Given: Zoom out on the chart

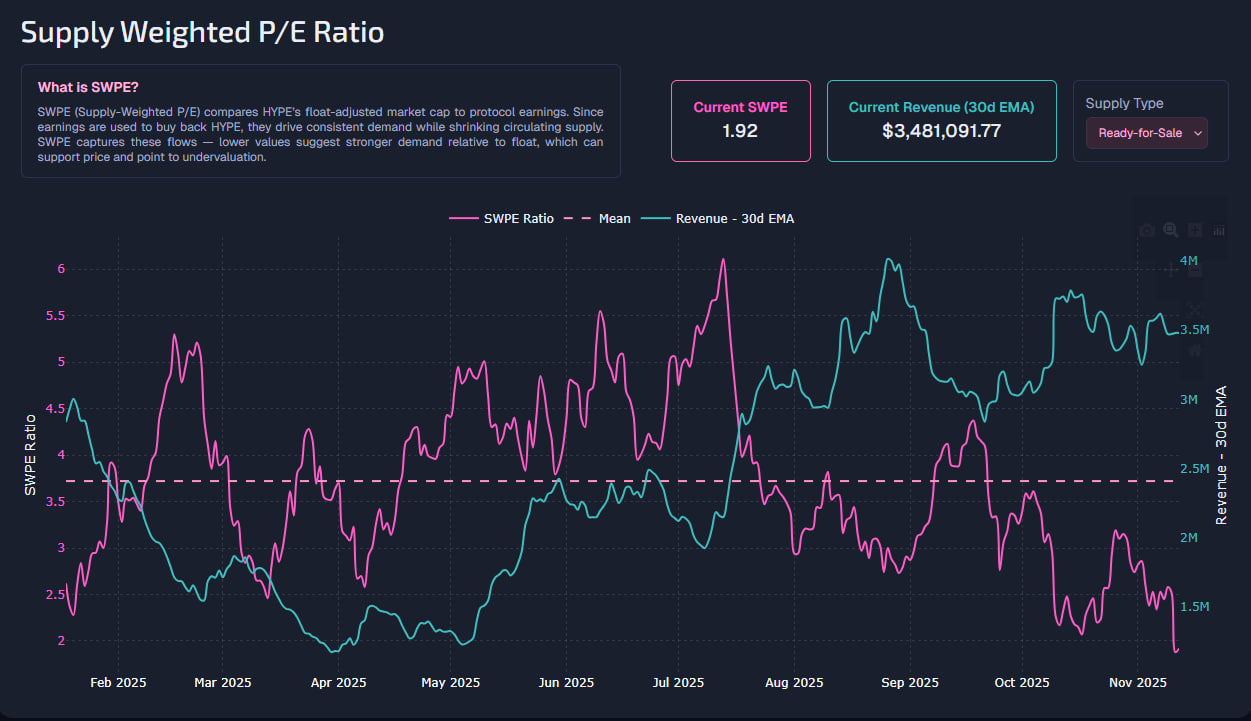Looking at the screenshot, I should [1195, 270].
